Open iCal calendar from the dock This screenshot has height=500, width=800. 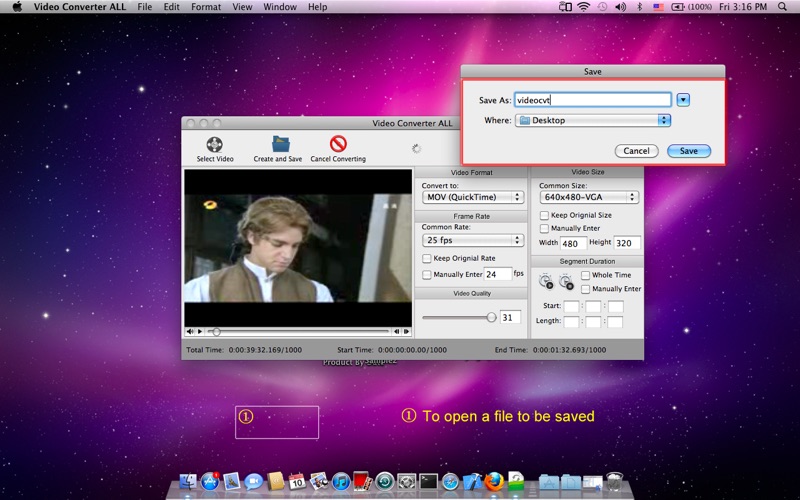(x=297, y=481)
